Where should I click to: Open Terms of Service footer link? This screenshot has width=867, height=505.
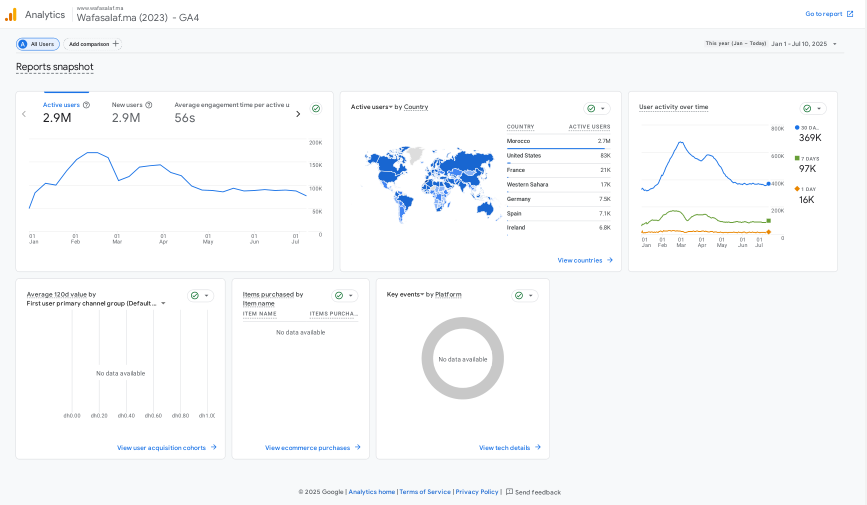tap(425, 492)
